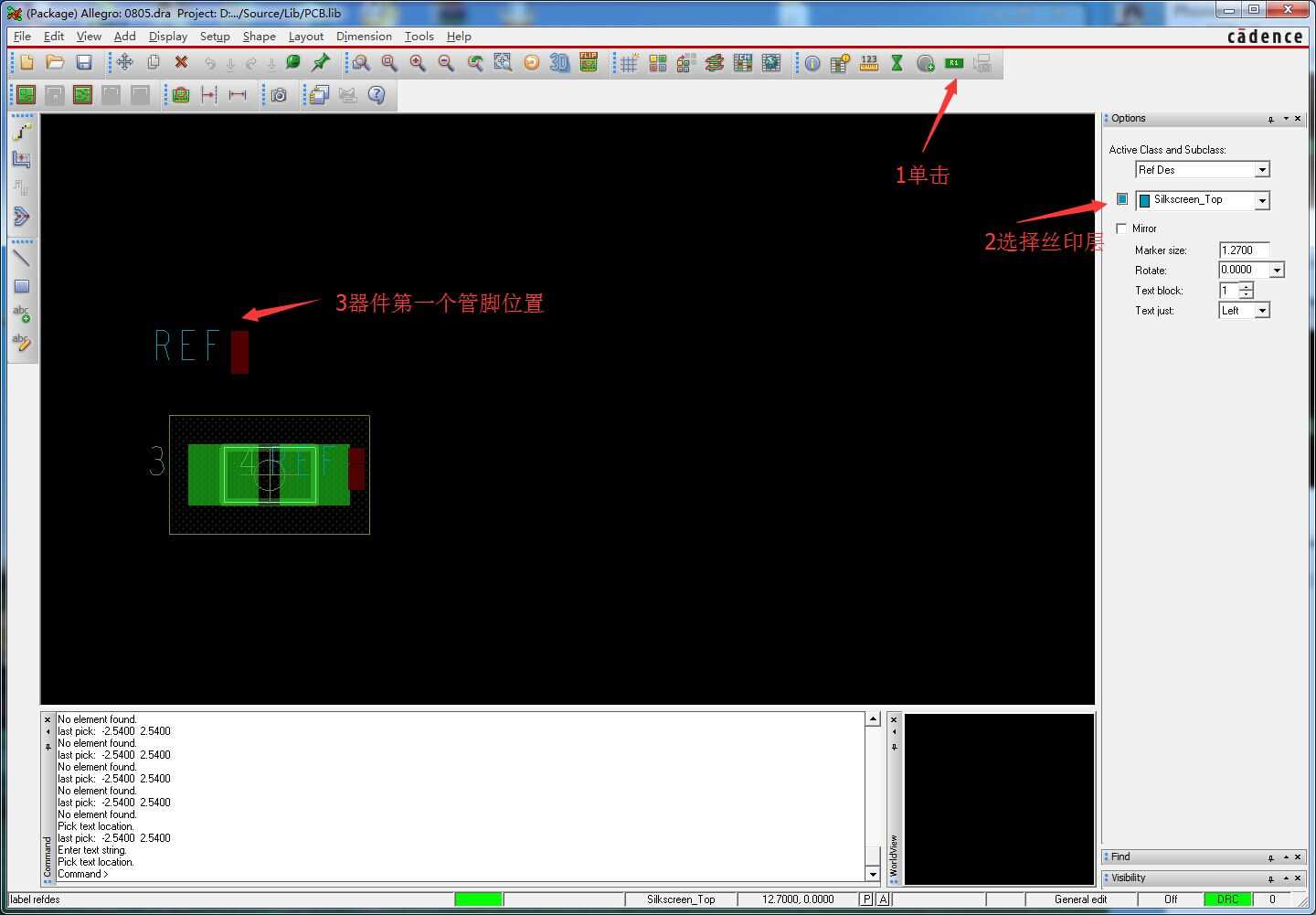Click the Options panel menu arrow
Image resolution: width=1316 pixels, height=915 pixels.
click(1285, 119)
